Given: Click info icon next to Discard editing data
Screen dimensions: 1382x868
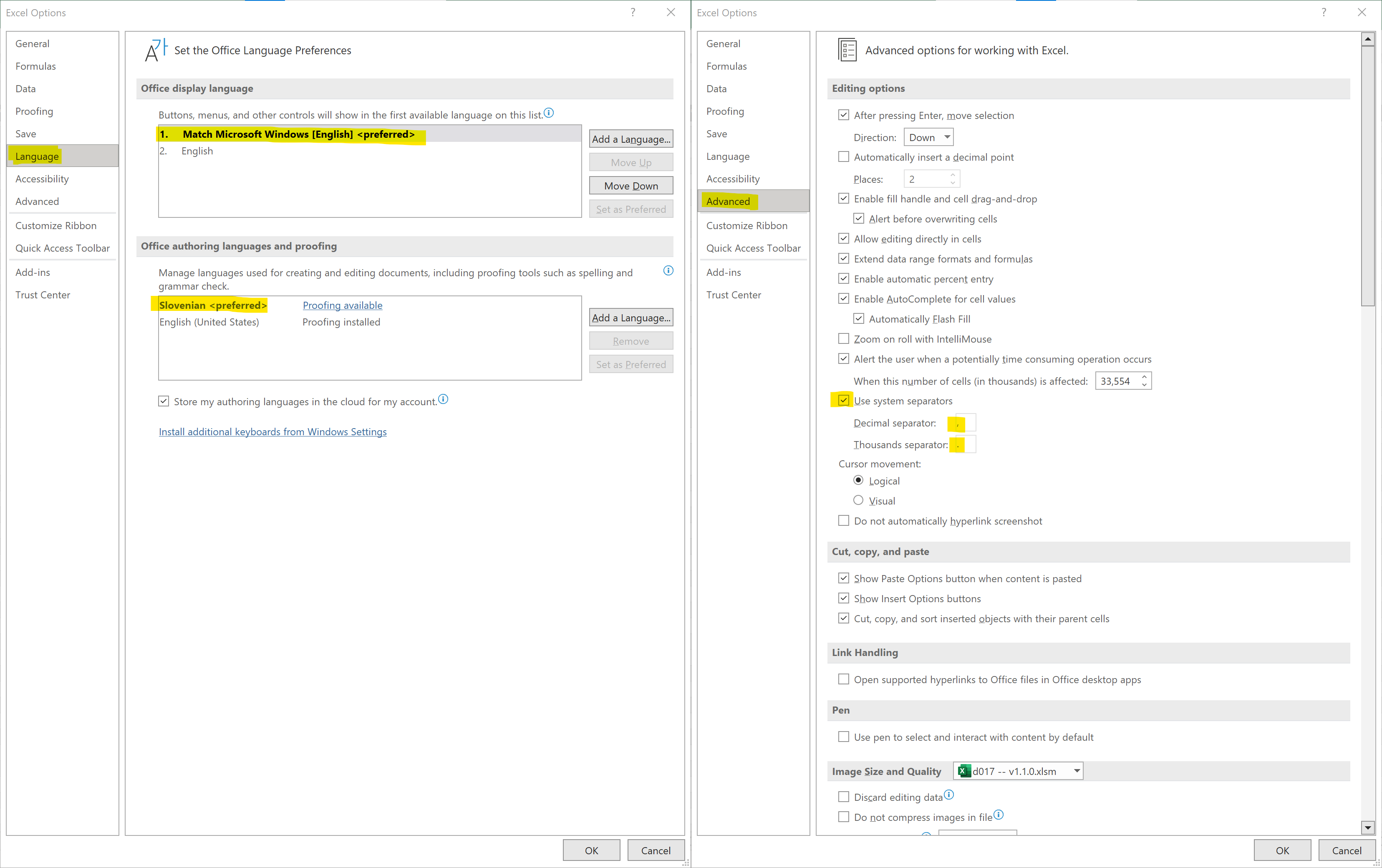Looking at the screenshot, I should point(949,795).
